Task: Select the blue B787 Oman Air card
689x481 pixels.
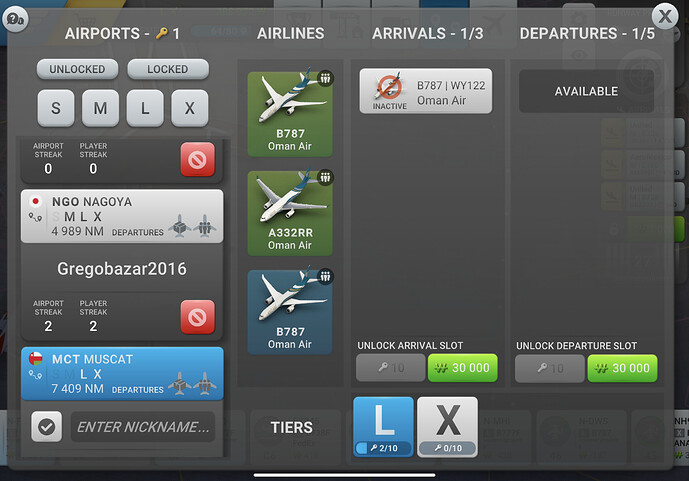Action: pyautogui.click(x=290, y=312)
